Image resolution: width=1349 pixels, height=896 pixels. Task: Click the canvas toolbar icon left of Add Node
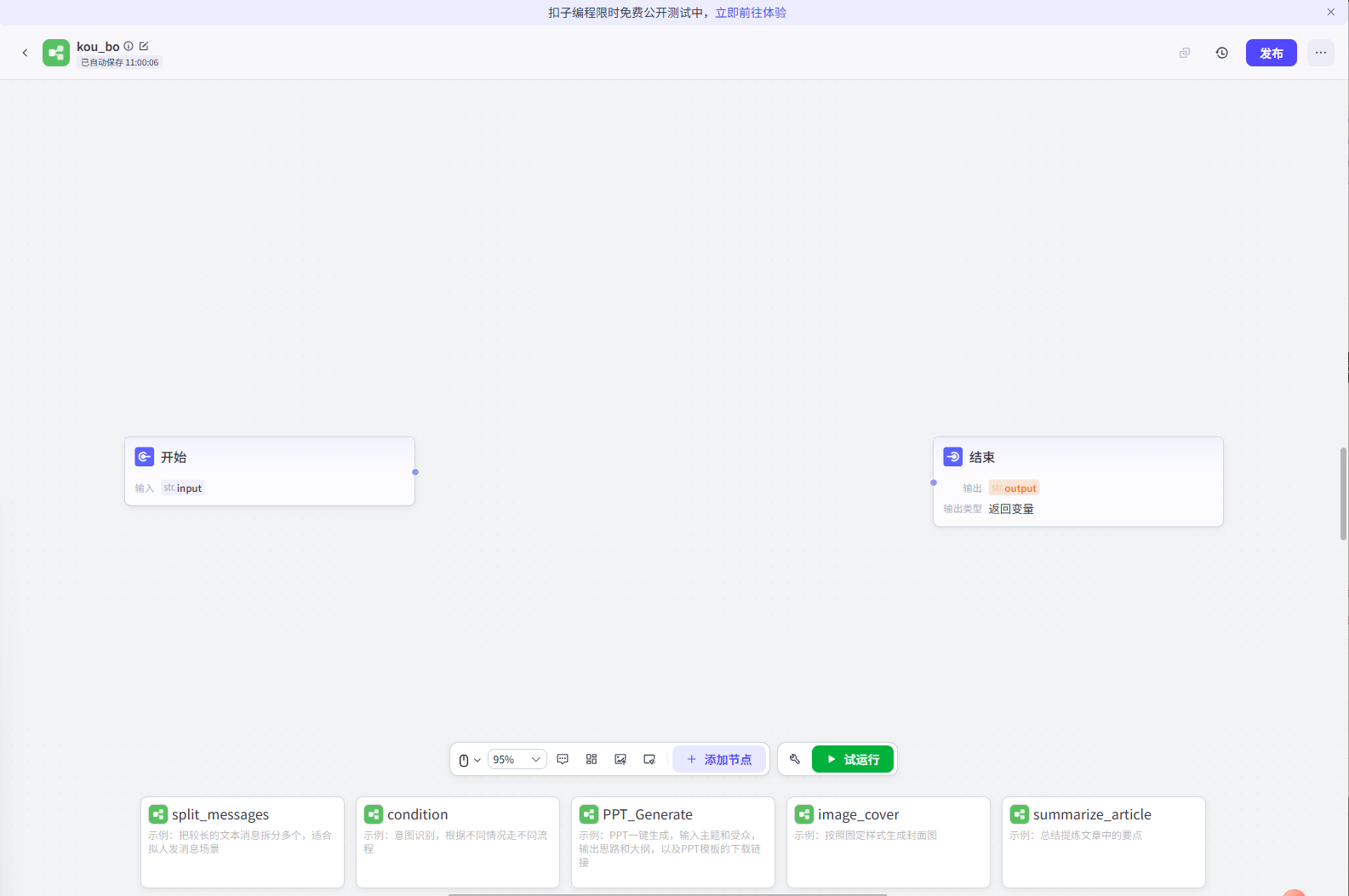(649, 759)
